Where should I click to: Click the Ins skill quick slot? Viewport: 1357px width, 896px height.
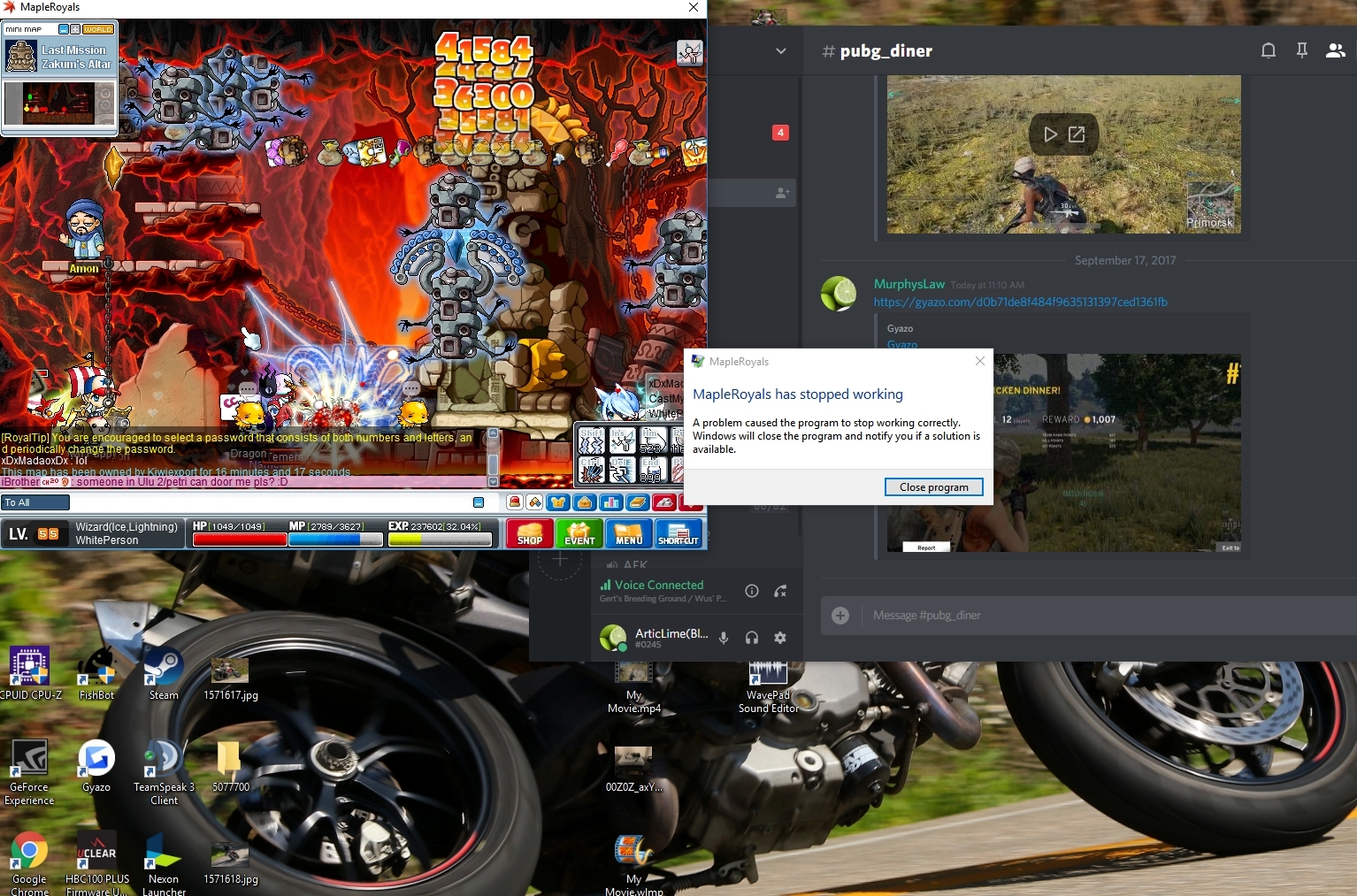click(x=622, y=440)
